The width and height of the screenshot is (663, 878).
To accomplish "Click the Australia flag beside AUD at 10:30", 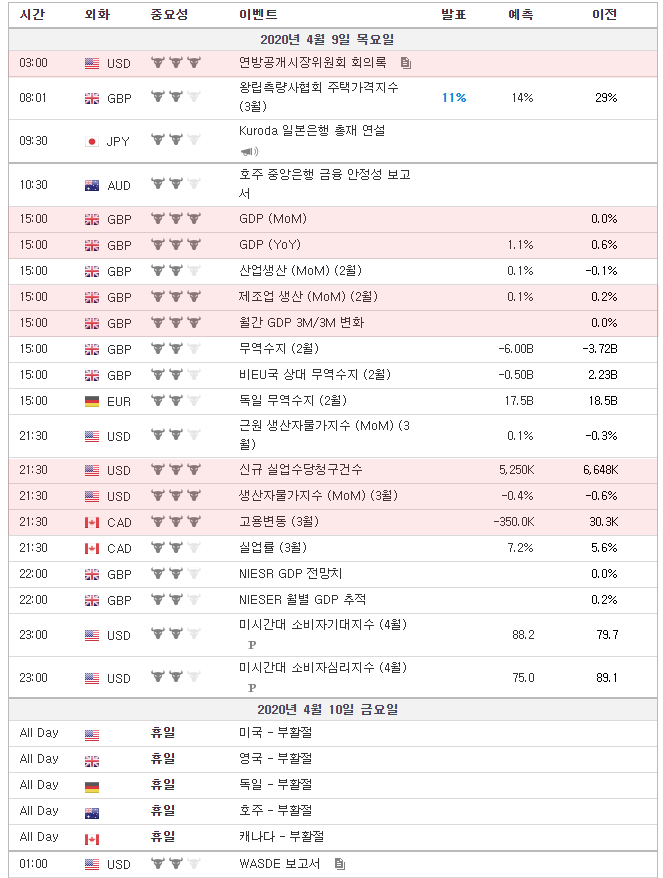I will (x=92, y=185).
